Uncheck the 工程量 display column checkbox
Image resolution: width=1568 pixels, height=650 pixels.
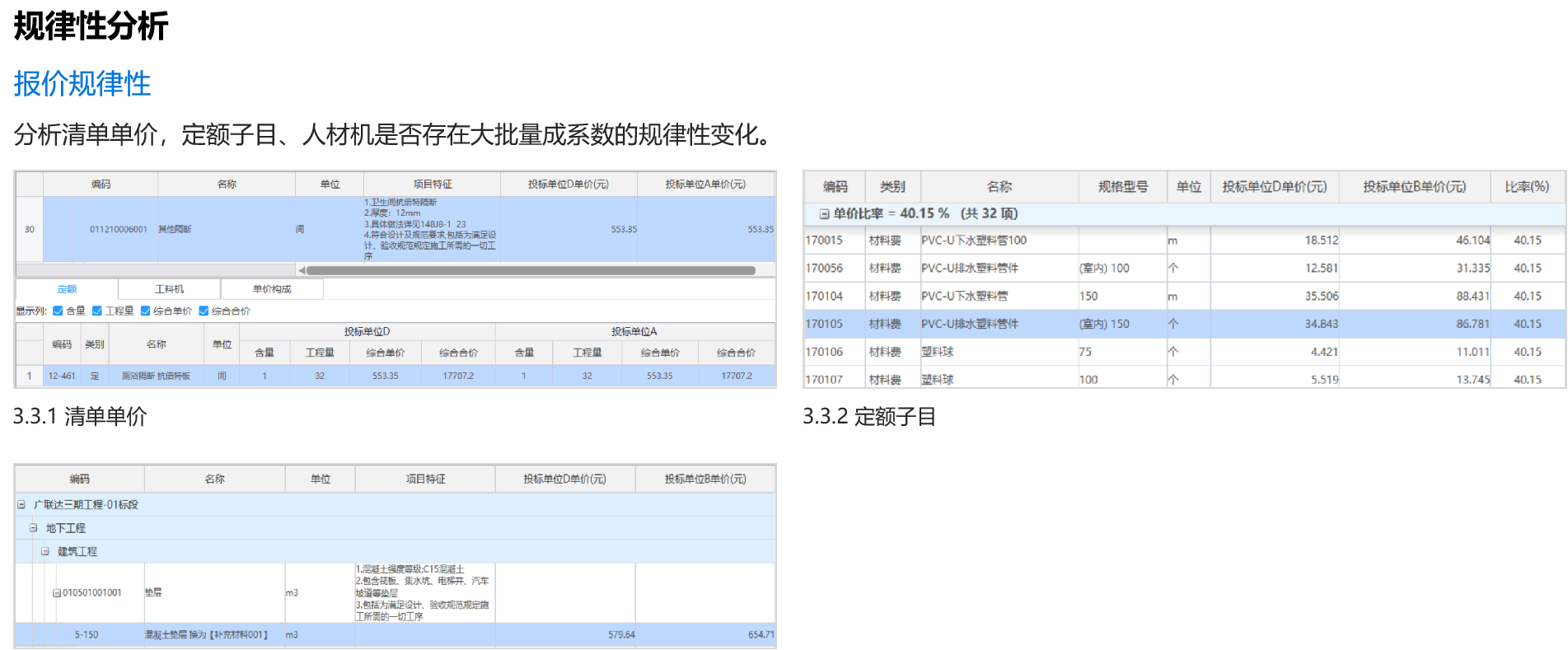(97, 311)
